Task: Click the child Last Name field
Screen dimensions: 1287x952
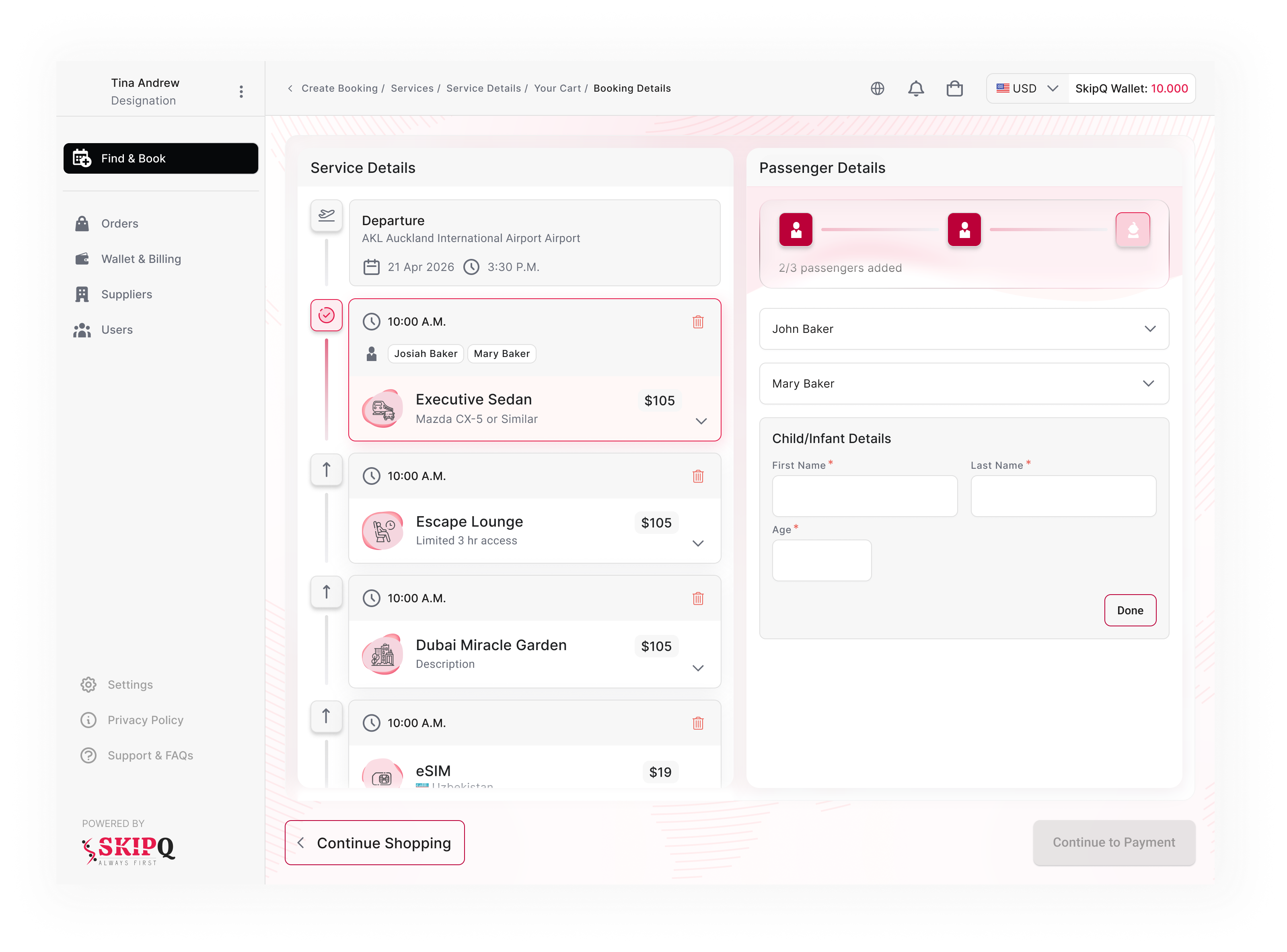Action: click(x=1063, y=496)
